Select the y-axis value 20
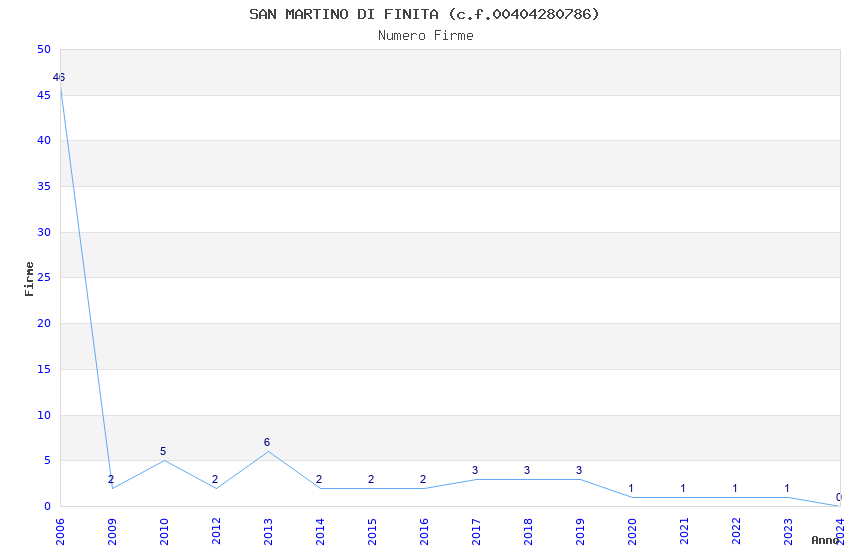Viewport: 850px width, 550px height. (44, 323)
